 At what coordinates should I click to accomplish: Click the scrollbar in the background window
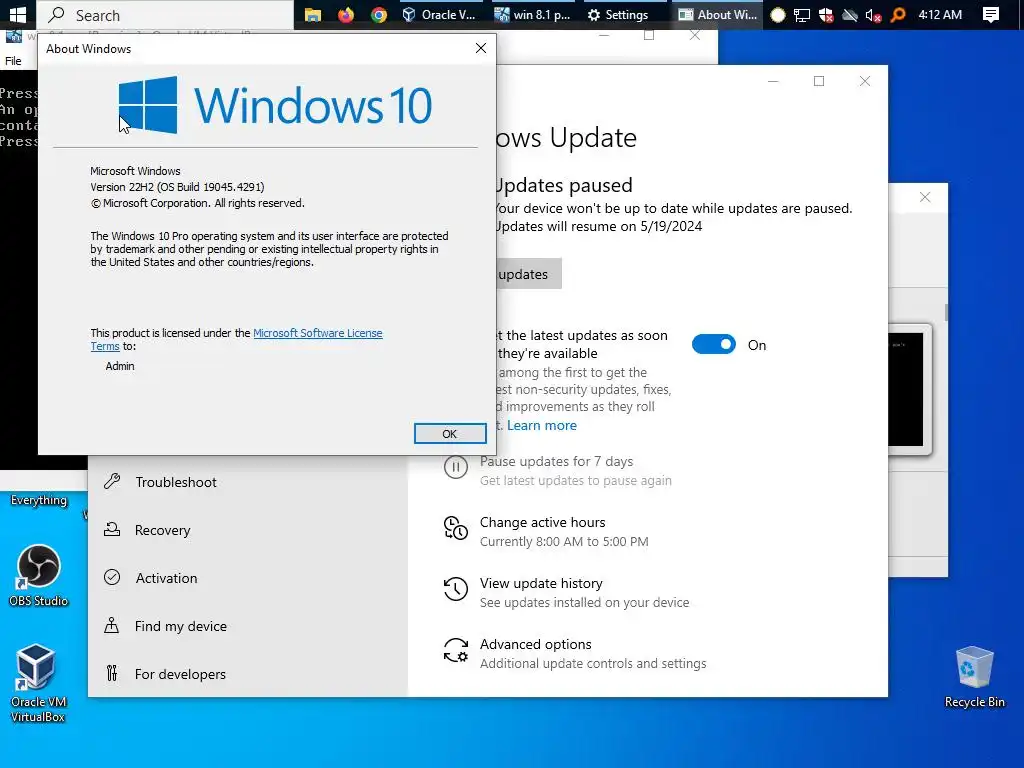tap(946, 312)
